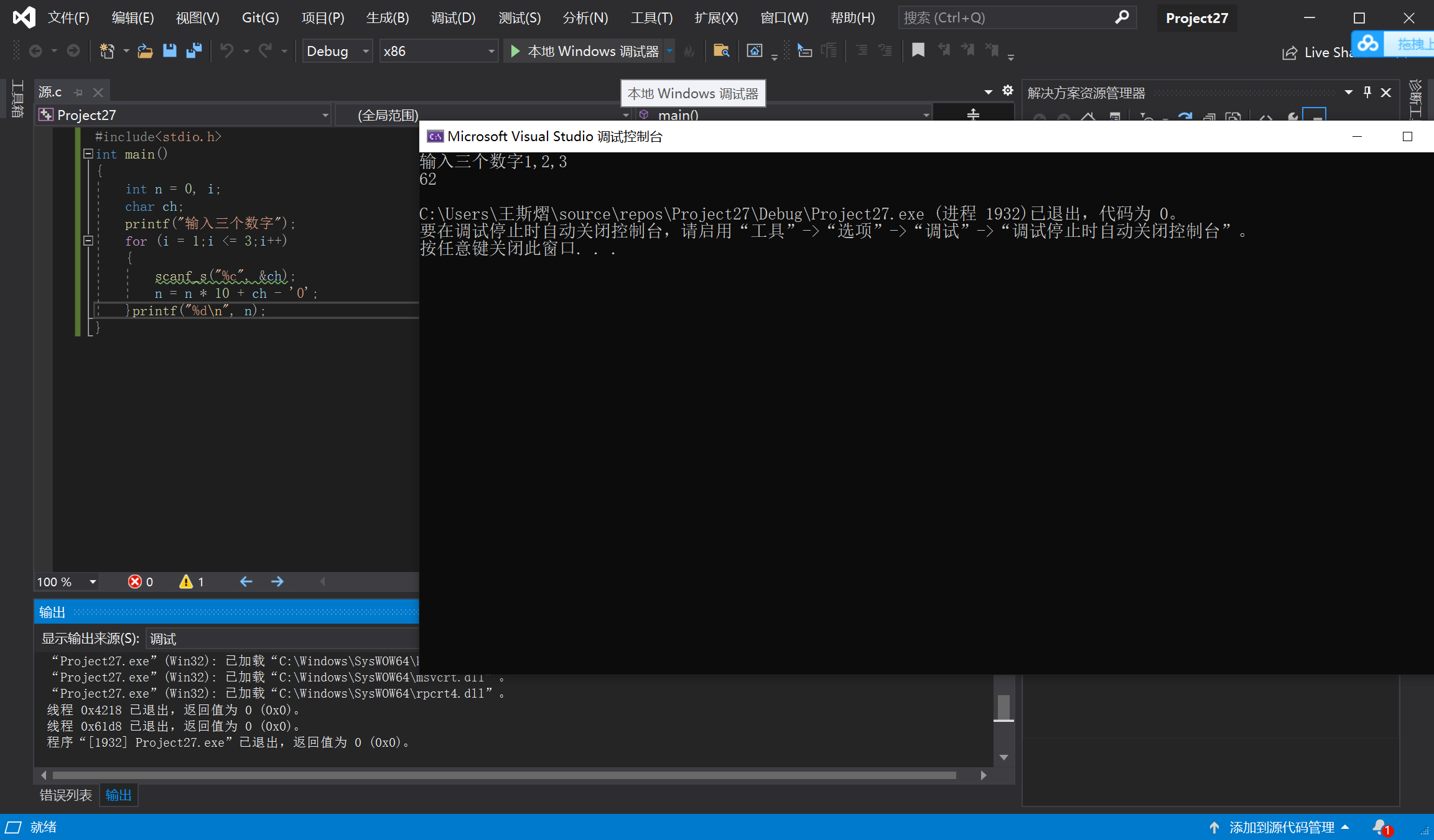Toggle the pin on the 源.c tab

coord(78,93)
